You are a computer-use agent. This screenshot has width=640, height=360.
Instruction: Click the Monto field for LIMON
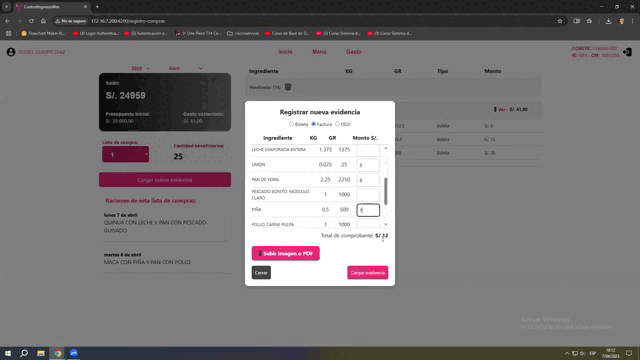coord(368,165)
